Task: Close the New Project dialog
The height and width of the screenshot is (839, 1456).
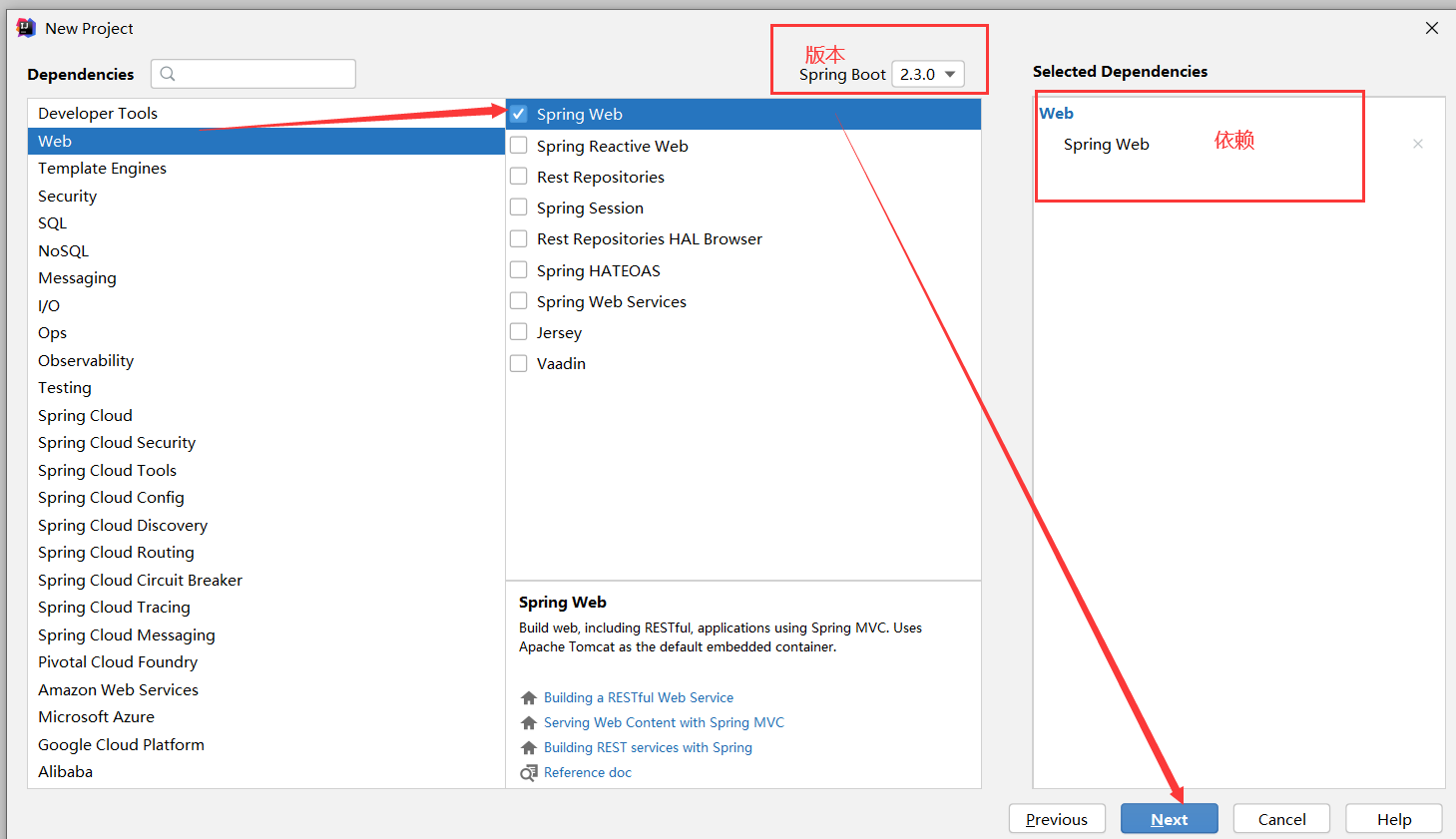Action: (1432, 28)
